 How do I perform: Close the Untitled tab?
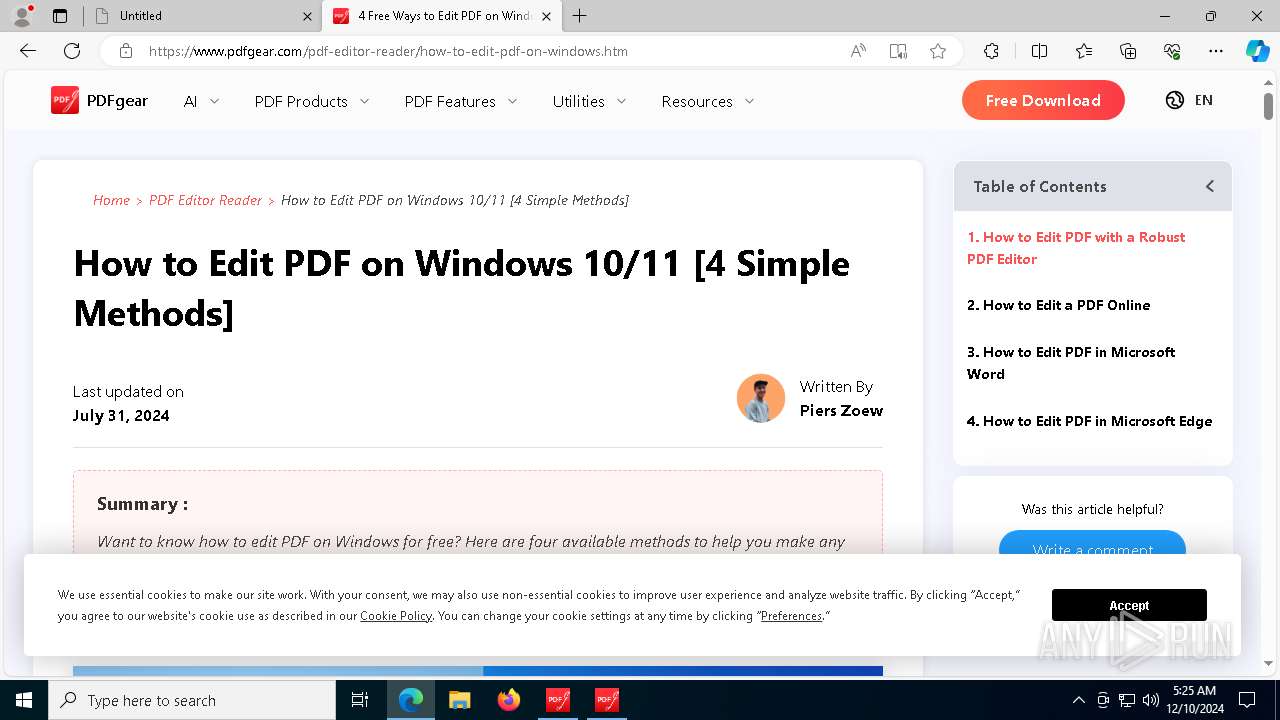coord(307,16)
